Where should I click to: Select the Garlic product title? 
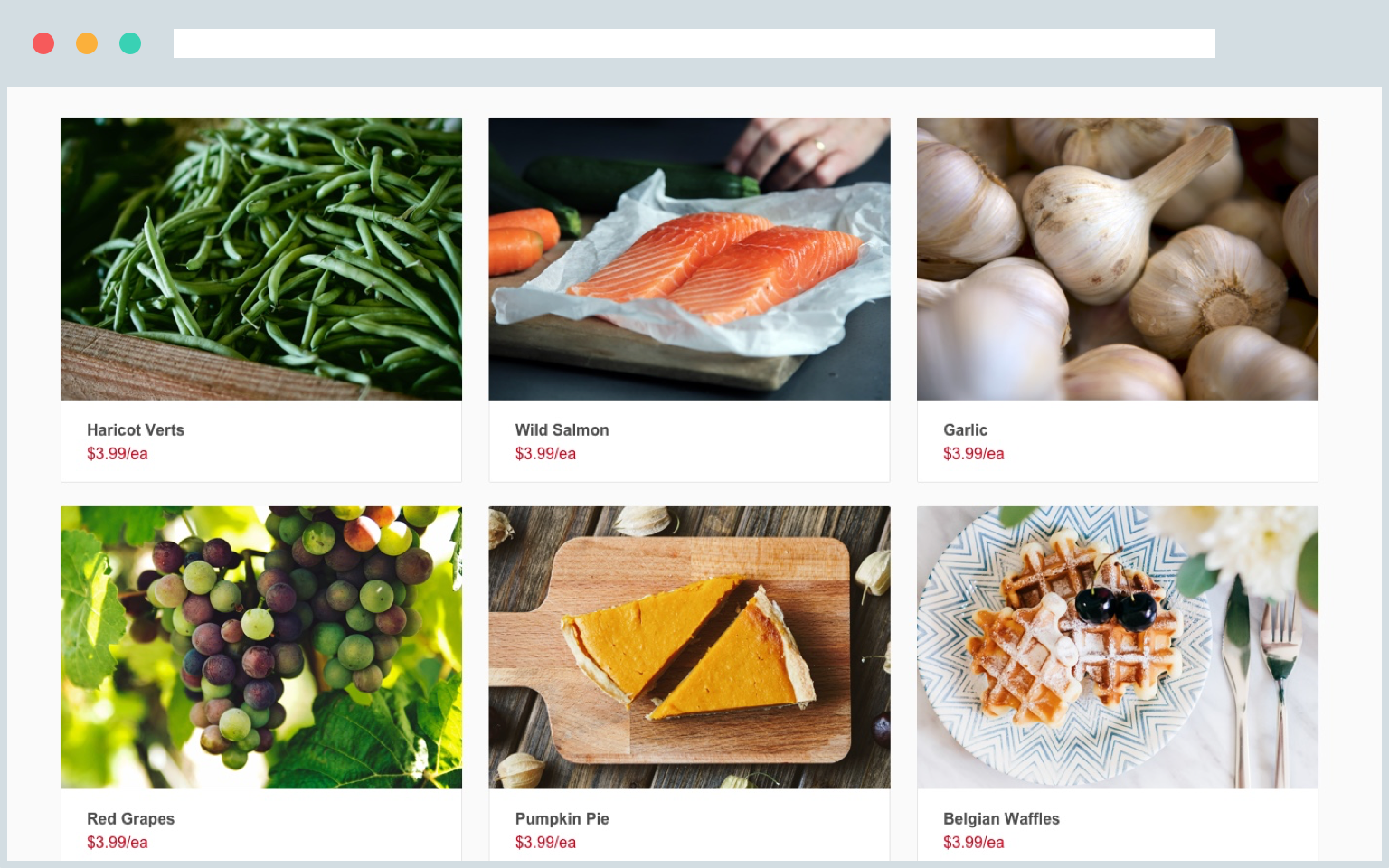(966, 430)
